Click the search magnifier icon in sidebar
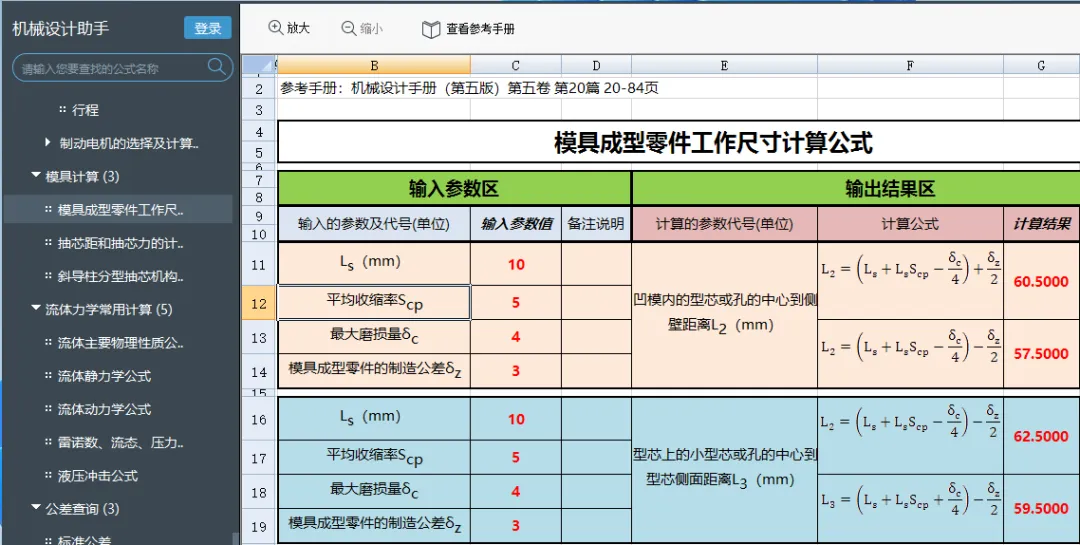 point(216,67)
